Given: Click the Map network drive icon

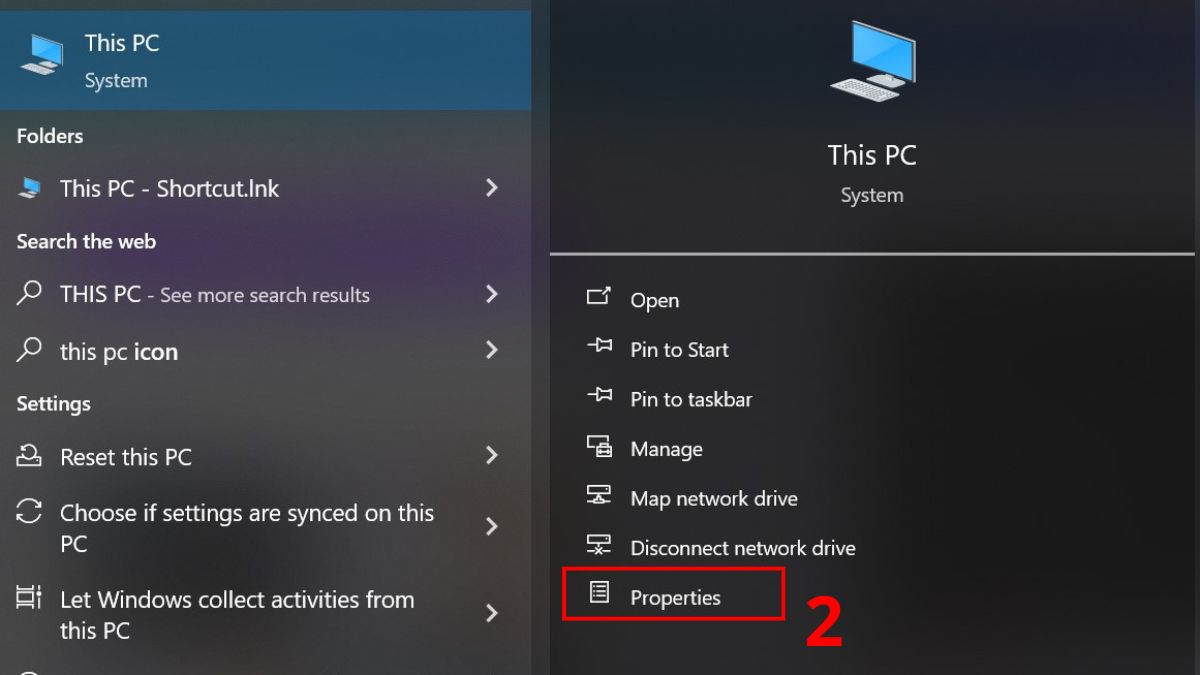Looking at the screenshot, I should (601, 497).
